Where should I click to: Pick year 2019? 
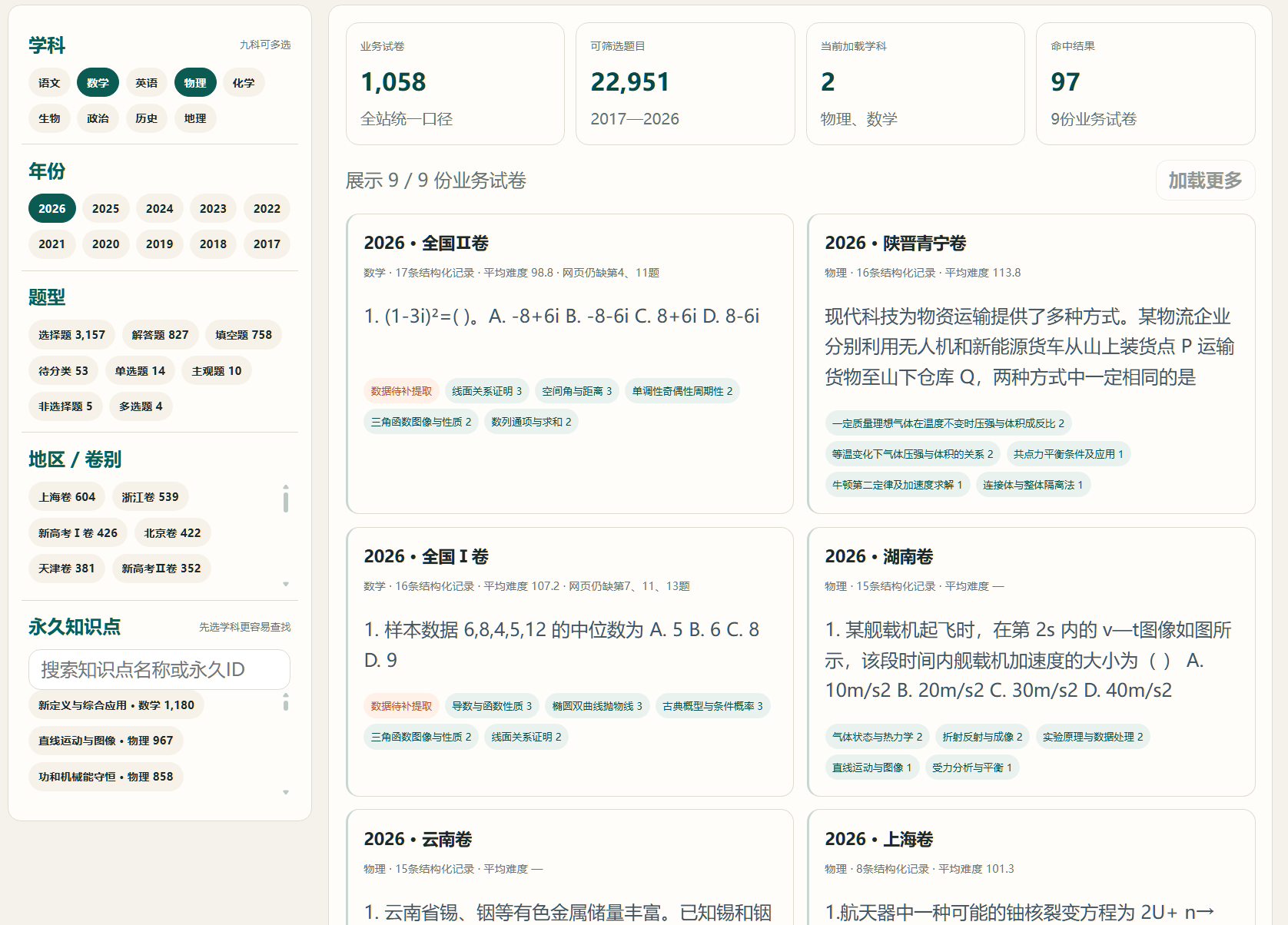click(160, 244)
